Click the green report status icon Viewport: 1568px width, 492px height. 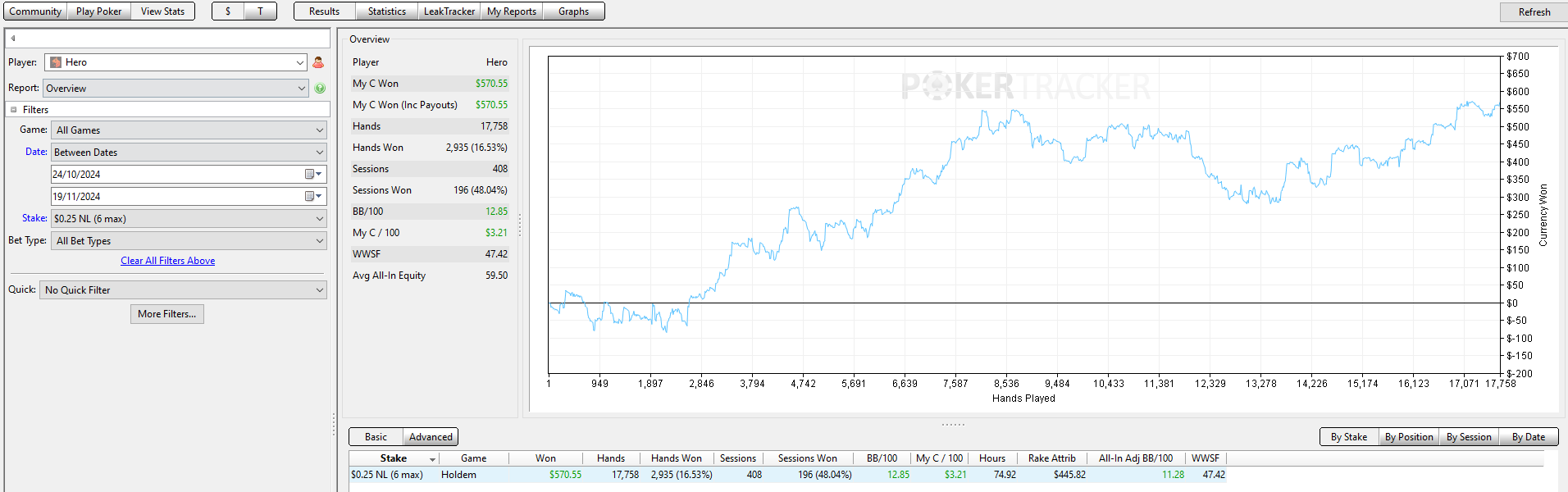[320, 88]
